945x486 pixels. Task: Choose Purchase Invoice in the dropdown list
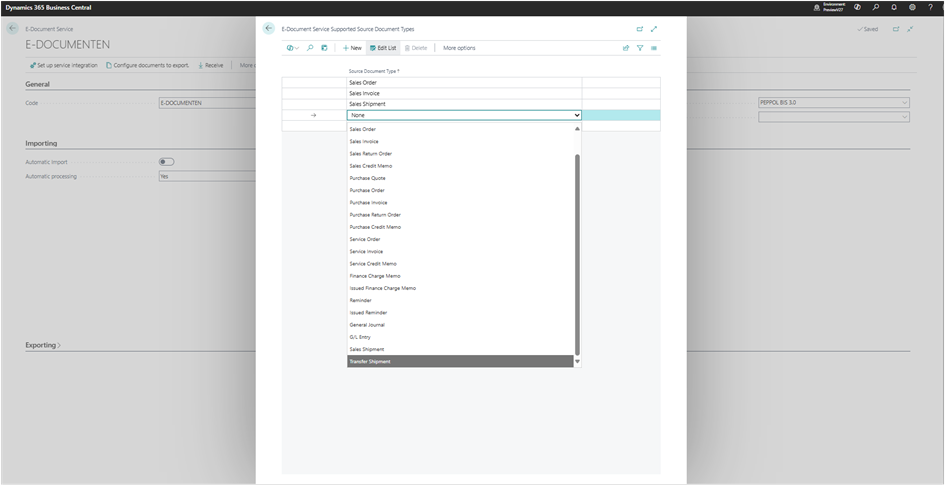click(x=460, y=202)
